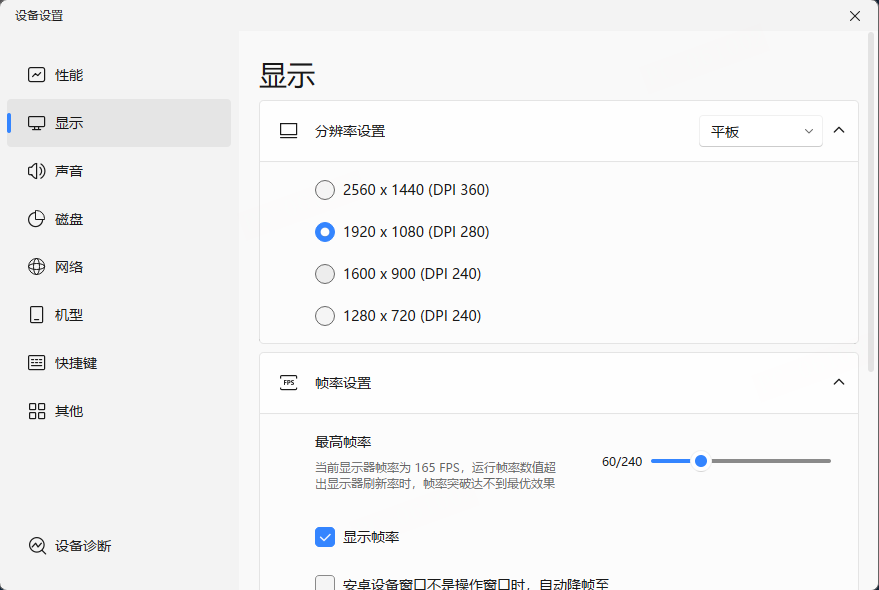Click the disk icon beside 磁盘
Viewport: 879px width, 590px height.
pos(36,218)
